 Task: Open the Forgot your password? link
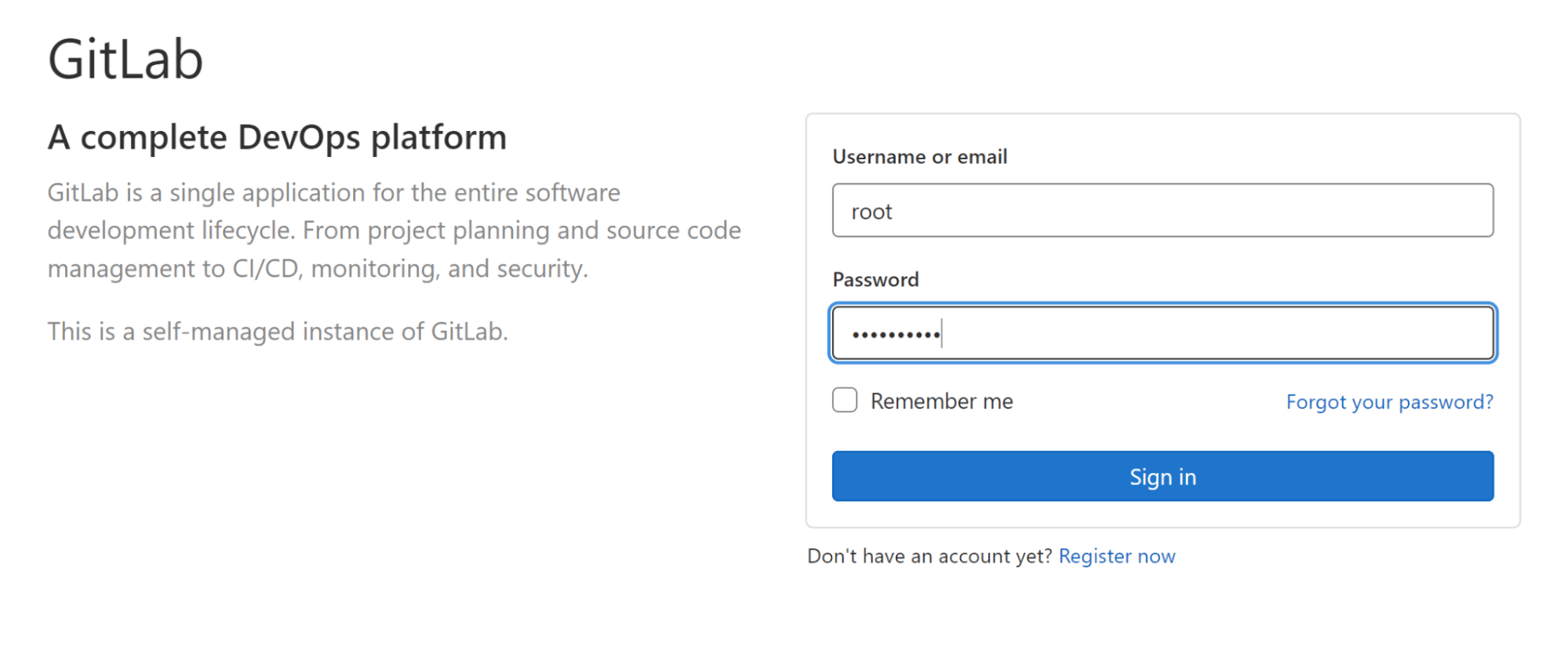(1389, 402)
